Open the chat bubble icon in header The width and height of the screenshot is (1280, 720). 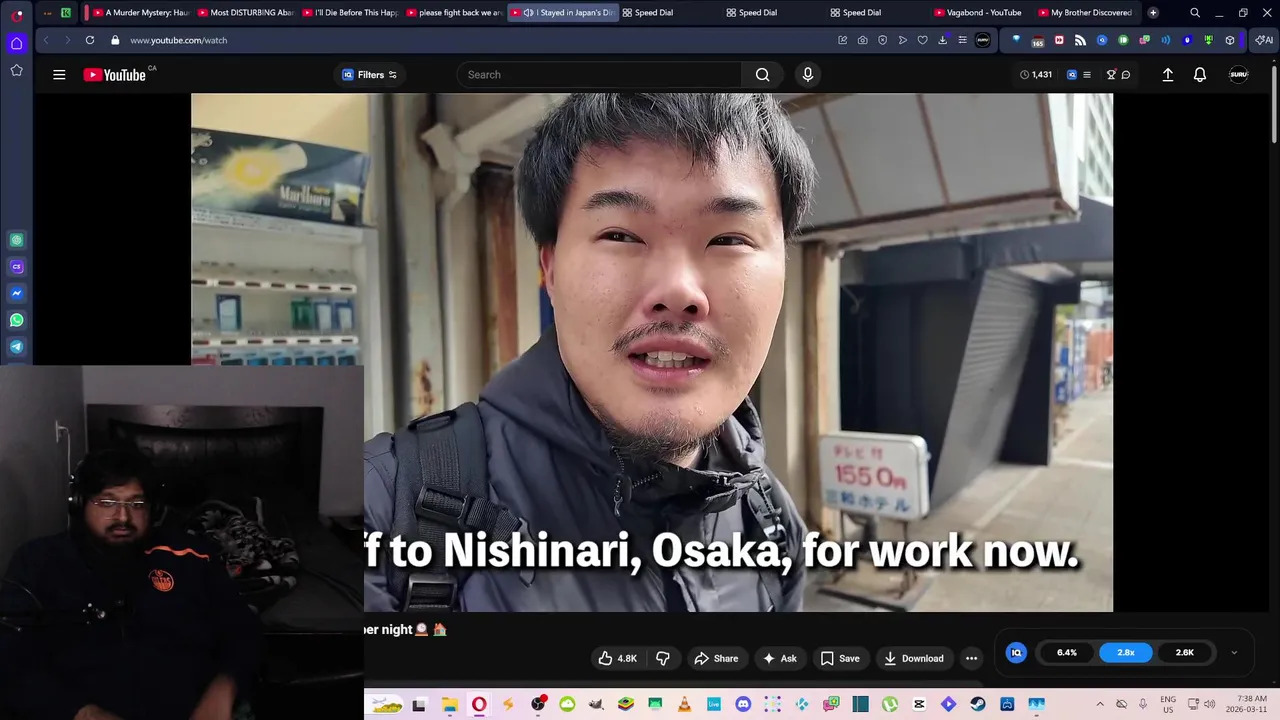point(1126,75)
